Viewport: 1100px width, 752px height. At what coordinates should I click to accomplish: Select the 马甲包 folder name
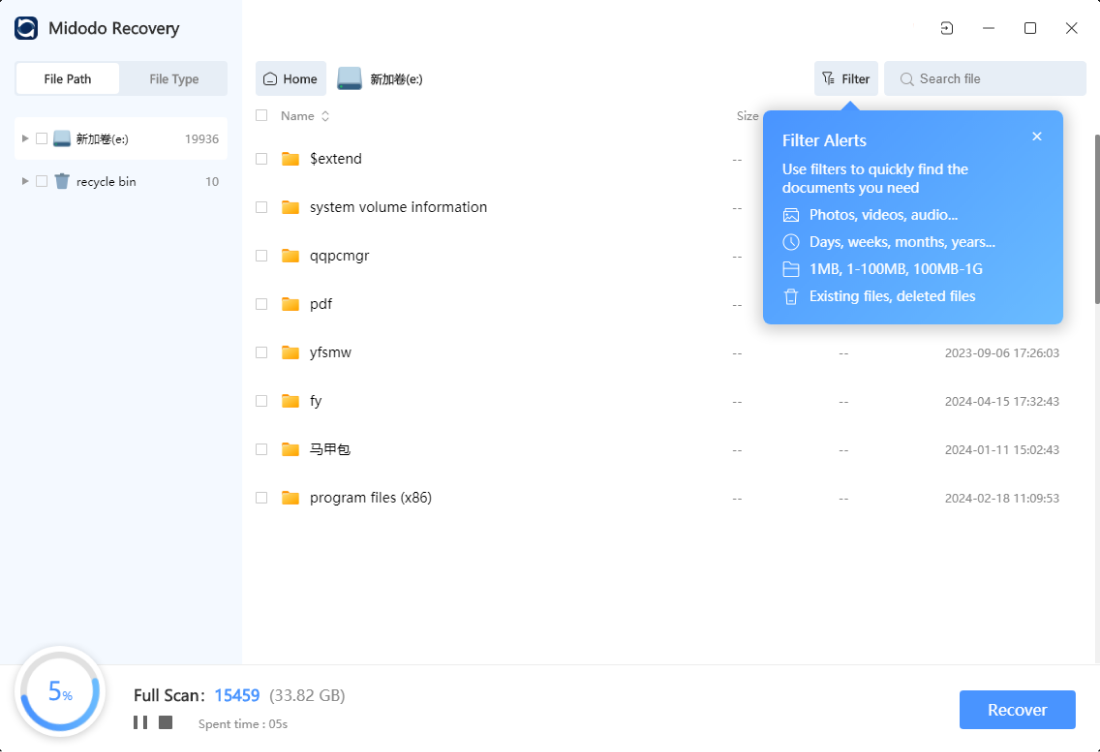coord(330,450)
